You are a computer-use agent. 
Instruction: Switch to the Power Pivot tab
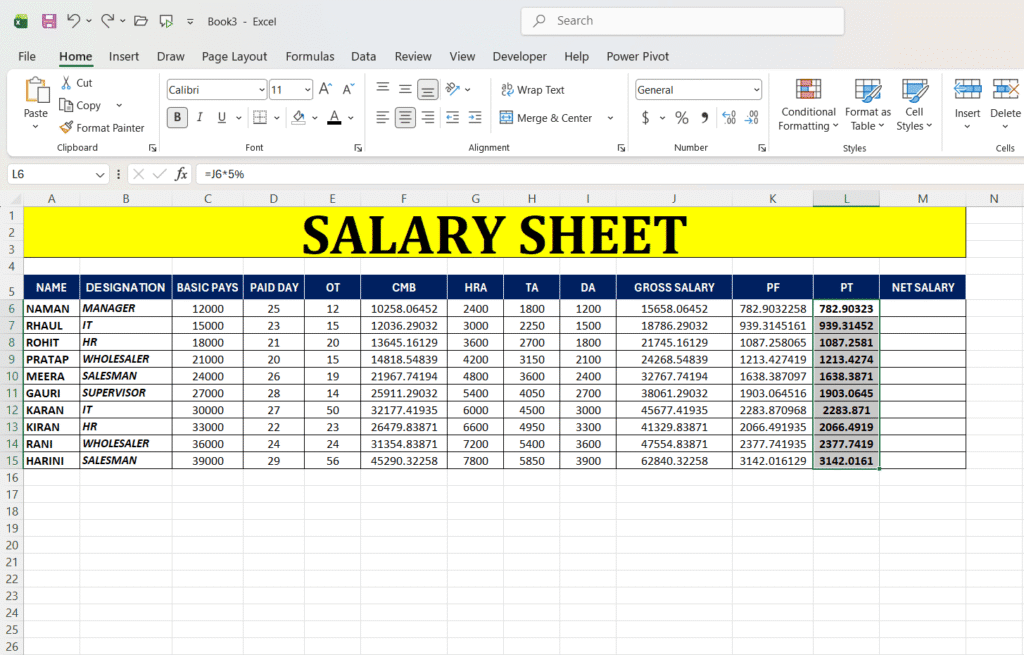click(637, 57)
